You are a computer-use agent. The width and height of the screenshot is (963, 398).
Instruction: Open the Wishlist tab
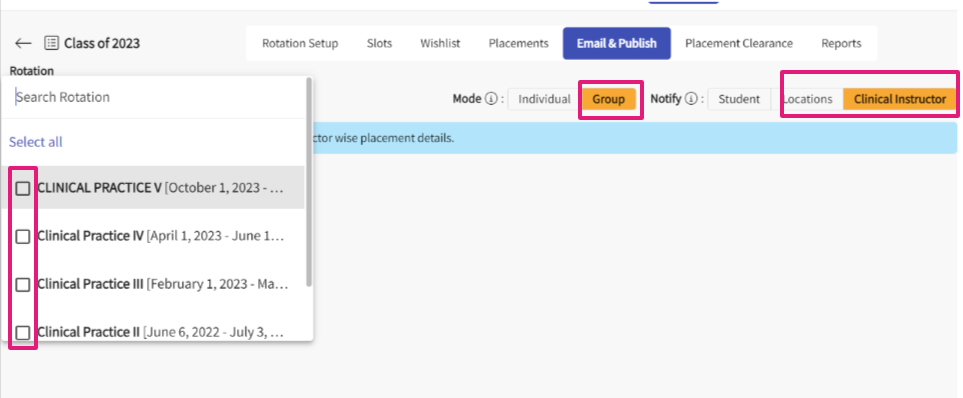click(440, 43)
